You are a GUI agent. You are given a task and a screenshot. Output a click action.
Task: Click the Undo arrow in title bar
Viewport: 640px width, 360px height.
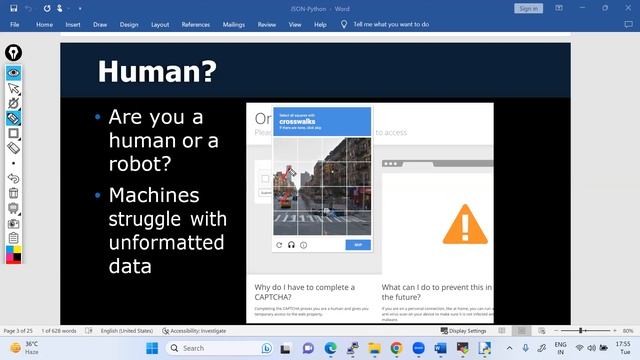click(x=28, y=8)
